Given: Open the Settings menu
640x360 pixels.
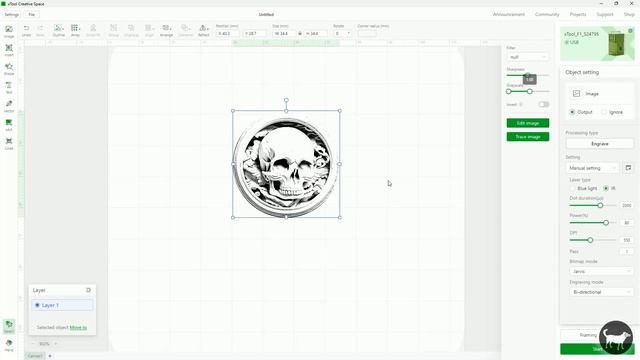Looking at the screenshot, I should click(x=11, y=15).
